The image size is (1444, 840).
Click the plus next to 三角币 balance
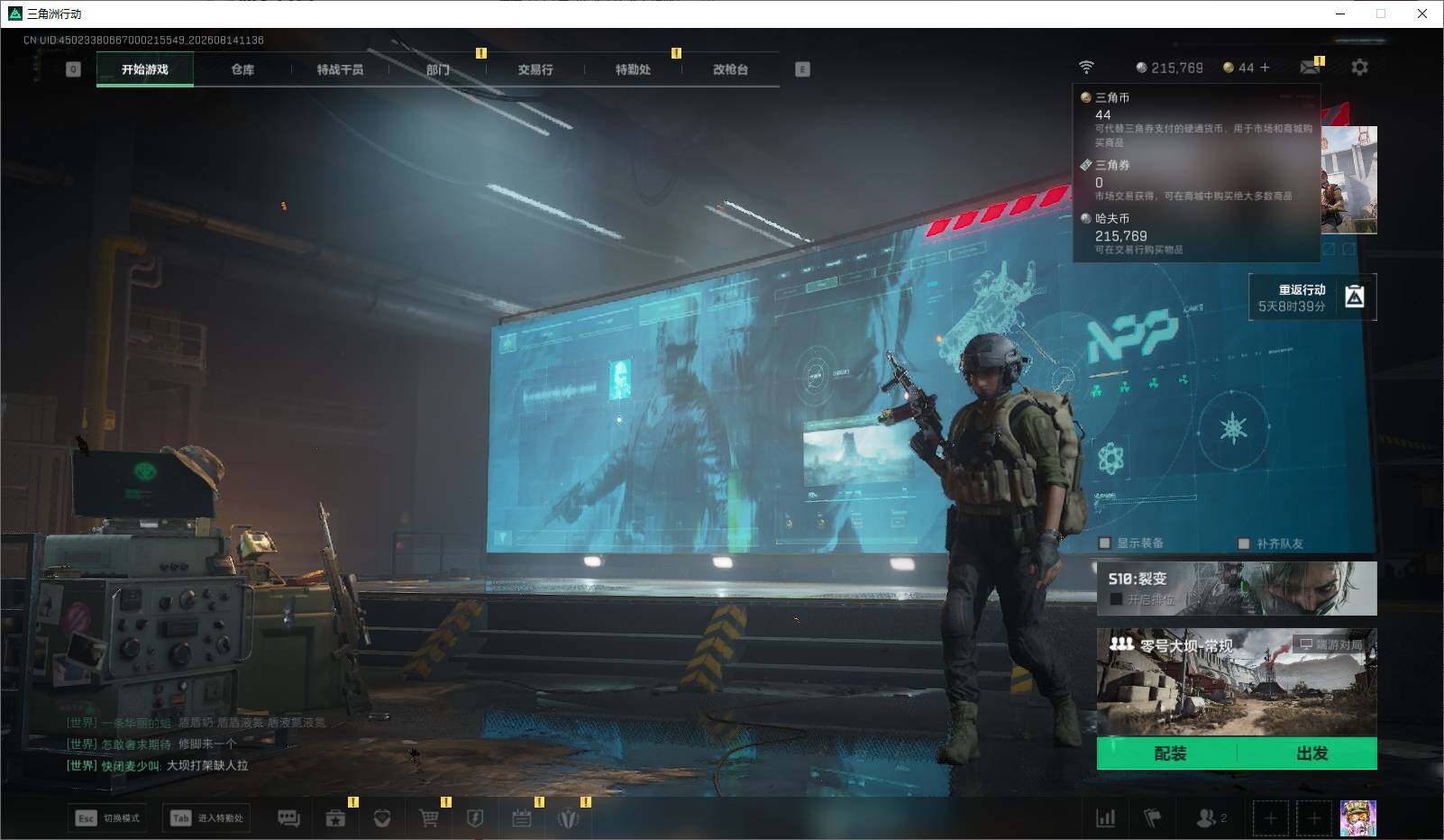pyautogui.click(x=1265, y=68)
